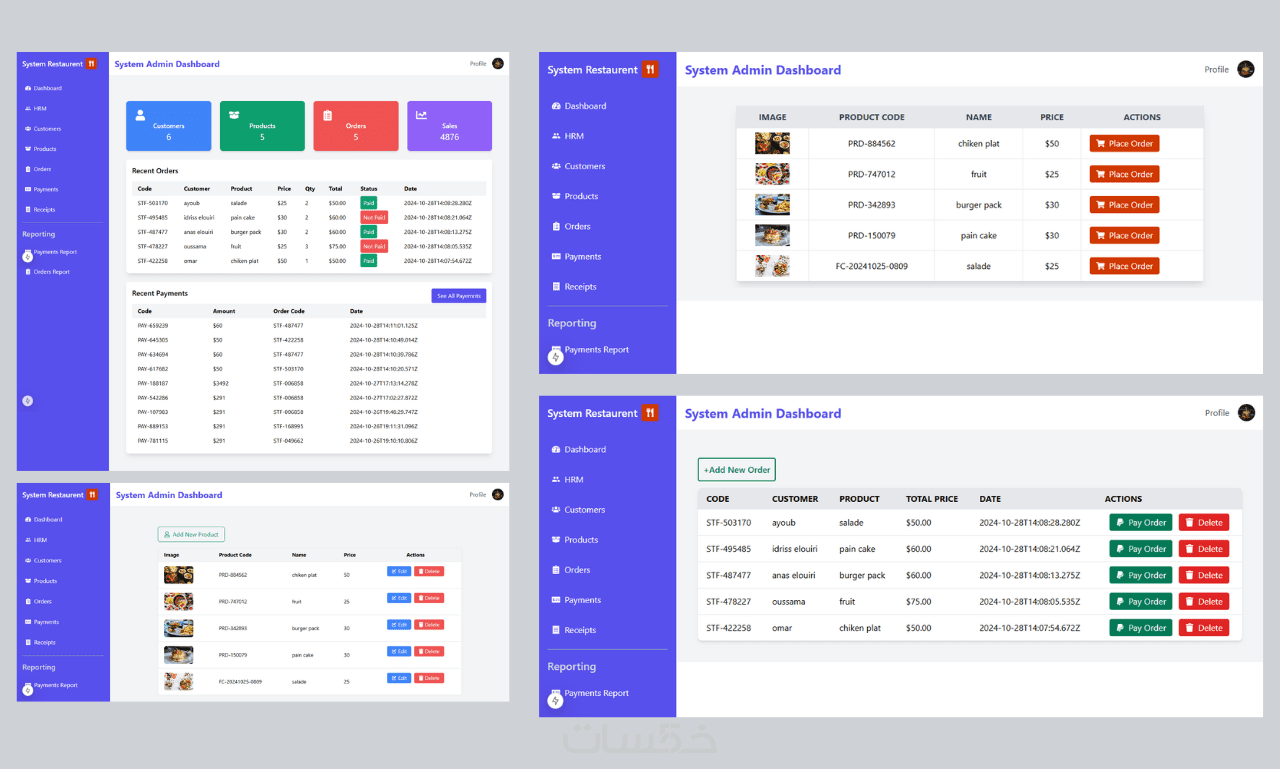Click the +Add New Order button
The height and width of the screenshot is (769, 1280).
(737, 470)
